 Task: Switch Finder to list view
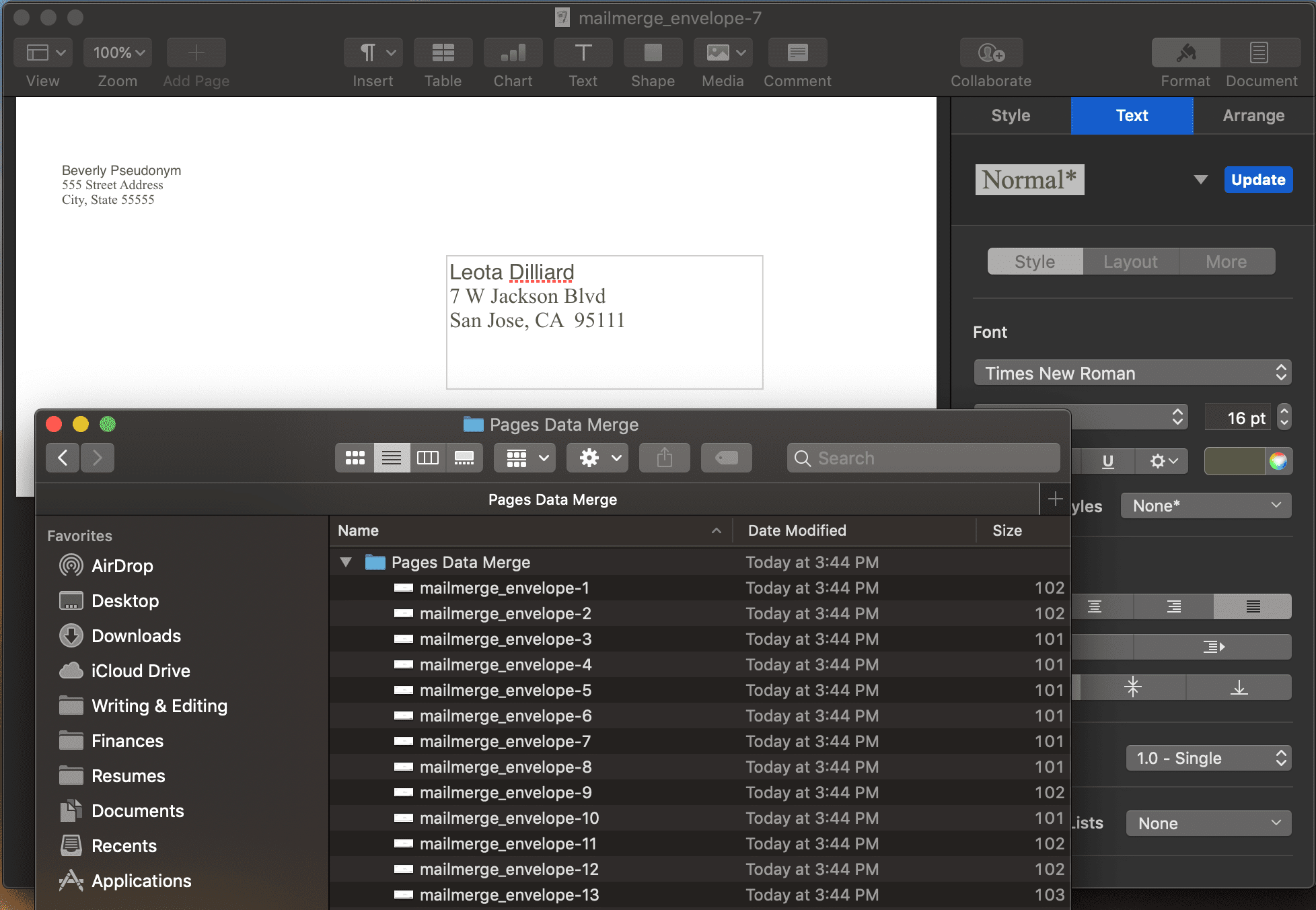(x=392, y=458)
